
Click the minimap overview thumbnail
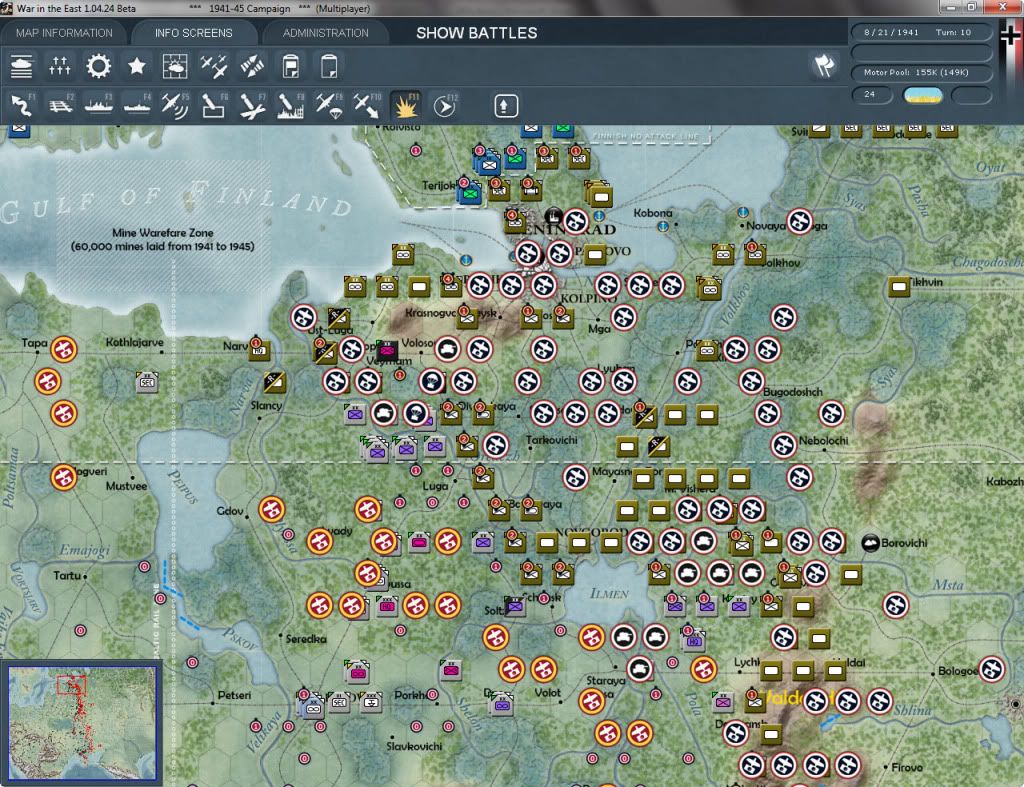(x=82, y=722)
